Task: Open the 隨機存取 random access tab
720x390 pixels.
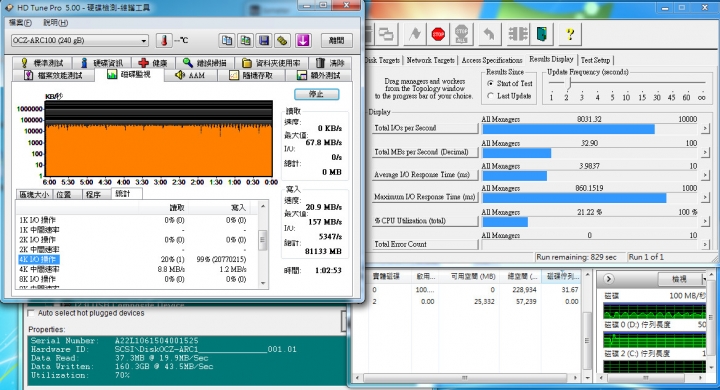Action: pos(252,75)
